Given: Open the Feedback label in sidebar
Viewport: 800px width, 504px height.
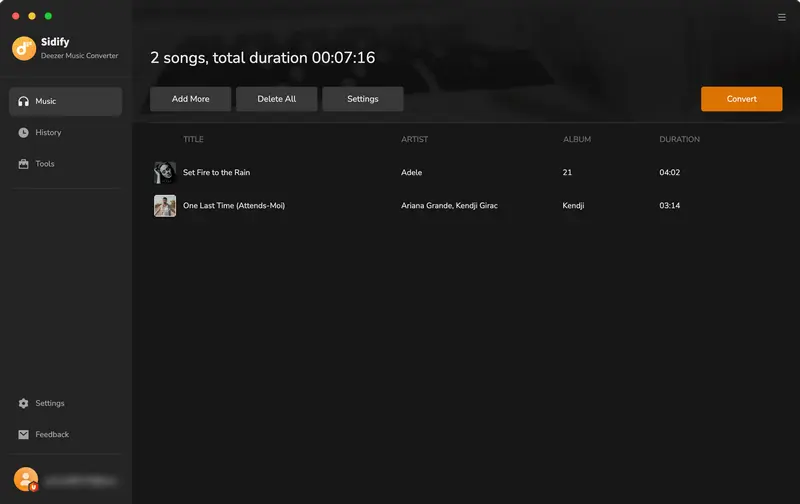Looking at the screenshot, I should [x=52, y=434].
